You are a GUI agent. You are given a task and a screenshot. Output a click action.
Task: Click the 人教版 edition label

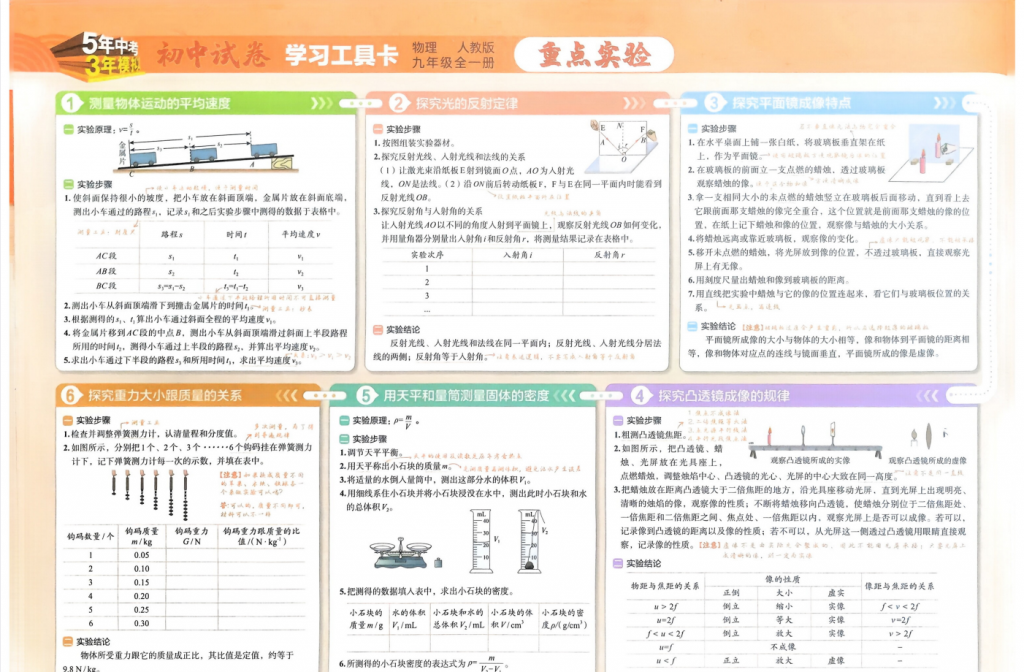(475, 47)
